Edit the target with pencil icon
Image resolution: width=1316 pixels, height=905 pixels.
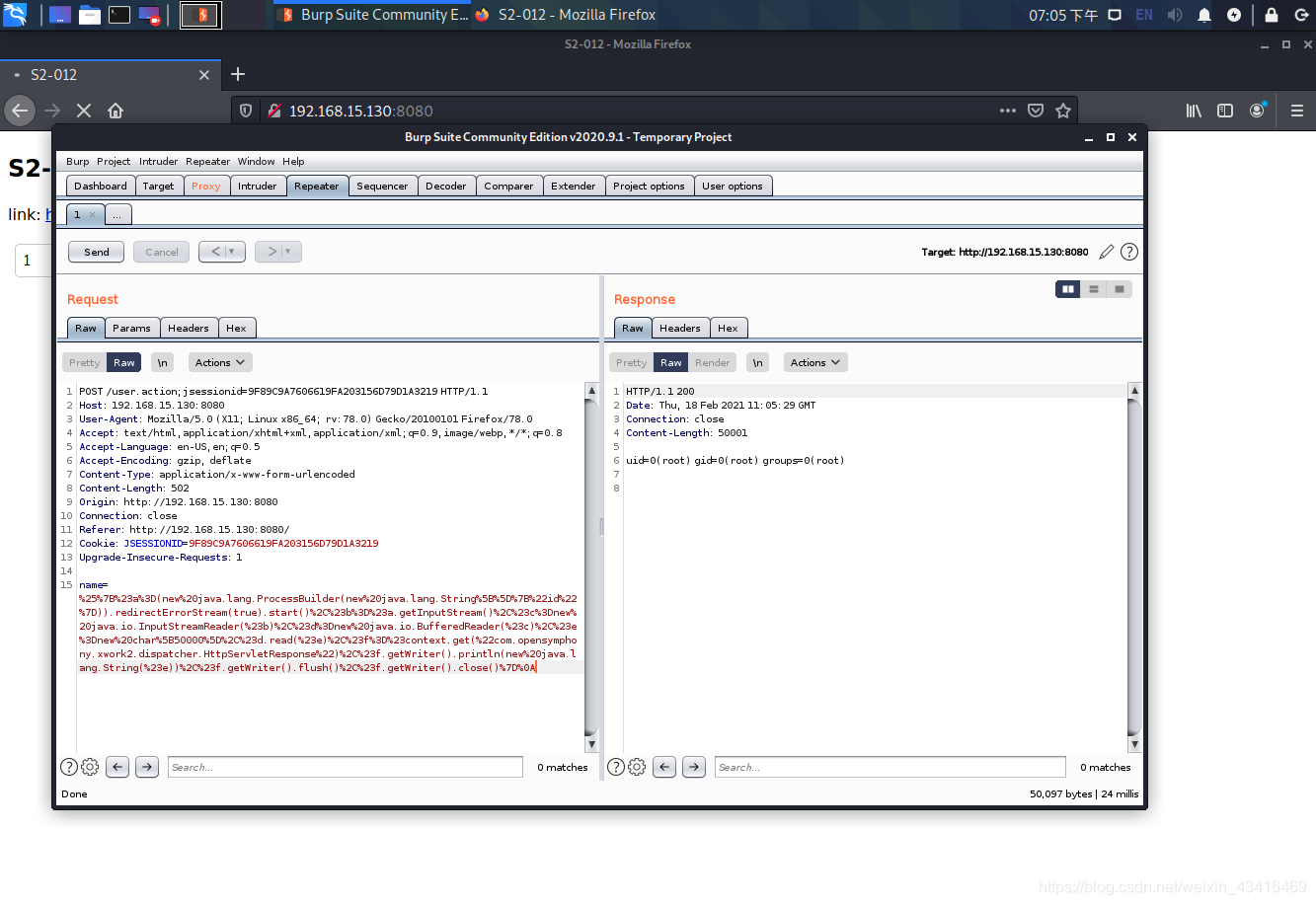(x=1107, y=252)
